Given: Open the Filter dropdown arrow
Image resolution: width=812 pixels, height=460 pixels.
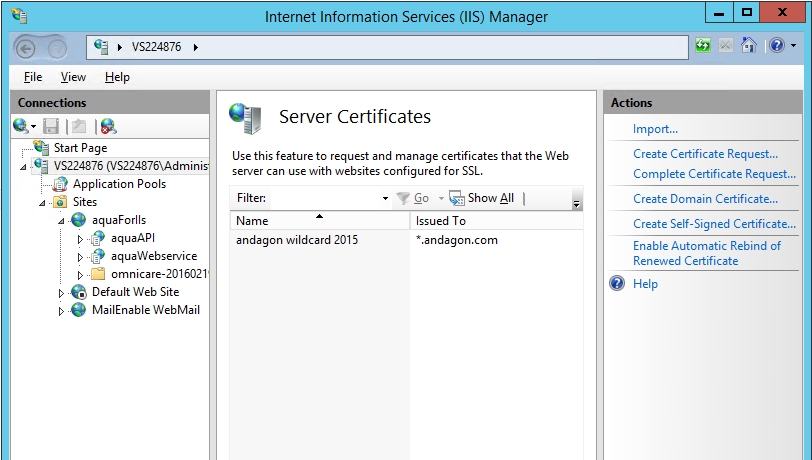Looking at the screenshot, I should (385, 199).
